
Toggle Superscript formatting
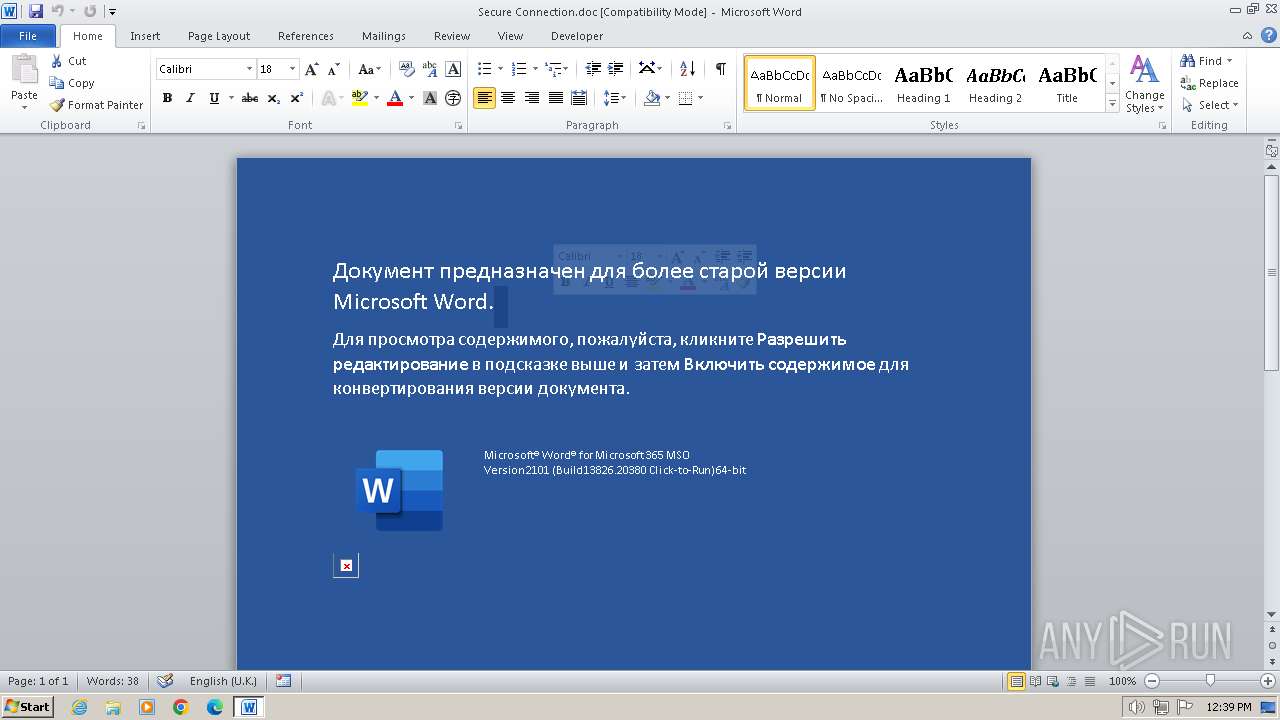coord(297,98)
